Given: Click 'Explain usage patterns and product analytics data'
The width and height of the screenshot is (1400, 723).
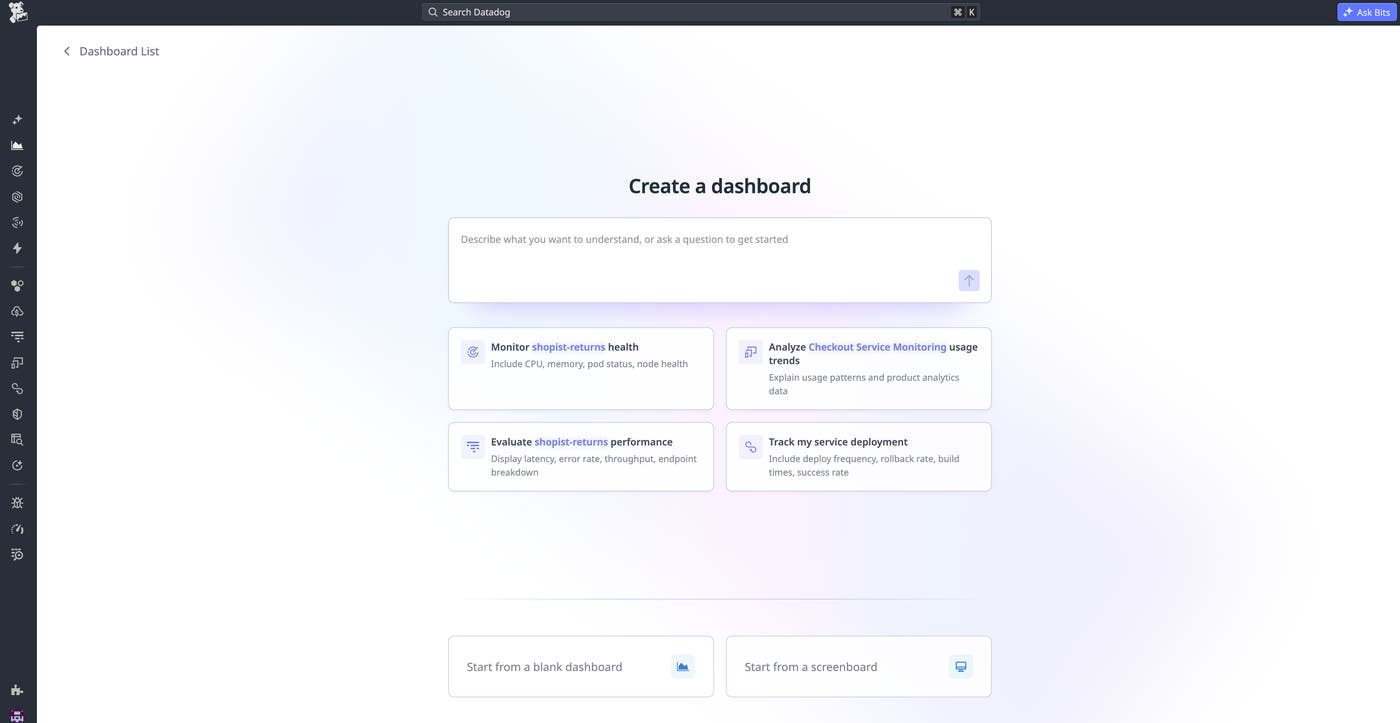Looking at the screenshot, I should coord(864,384).
